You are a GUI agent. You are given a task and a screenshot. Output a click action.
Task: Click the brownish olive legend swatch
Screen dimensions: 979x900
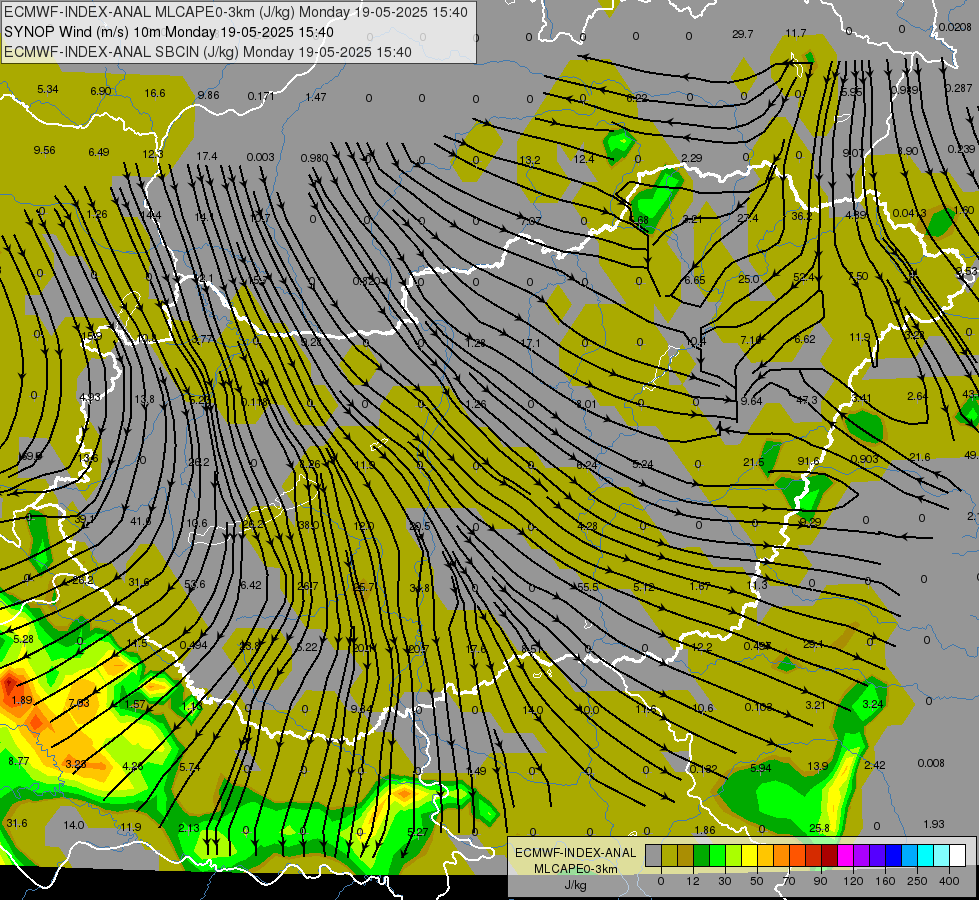686,856
